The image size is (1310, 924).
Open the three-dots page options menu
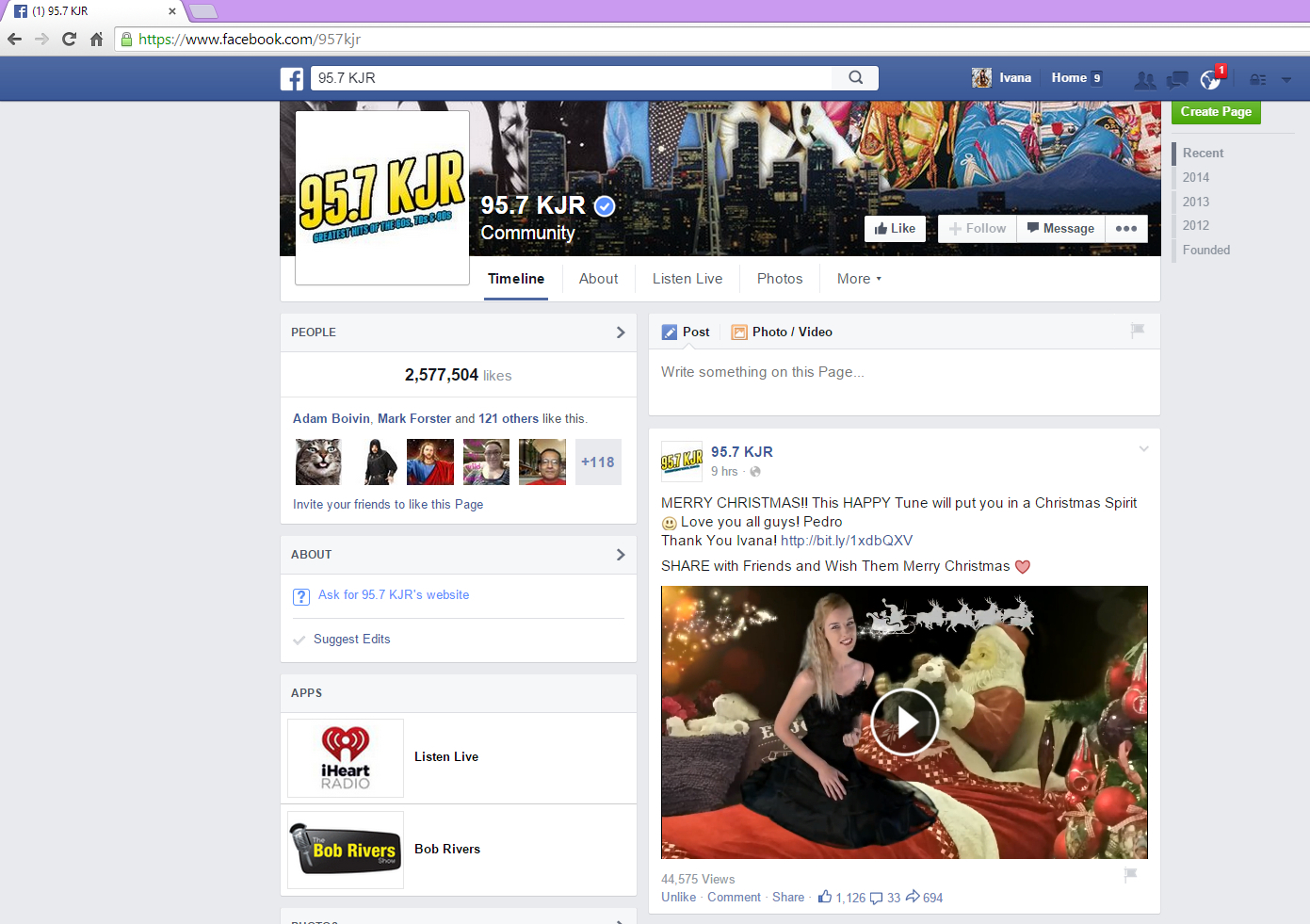click(x=1126, y=229)
